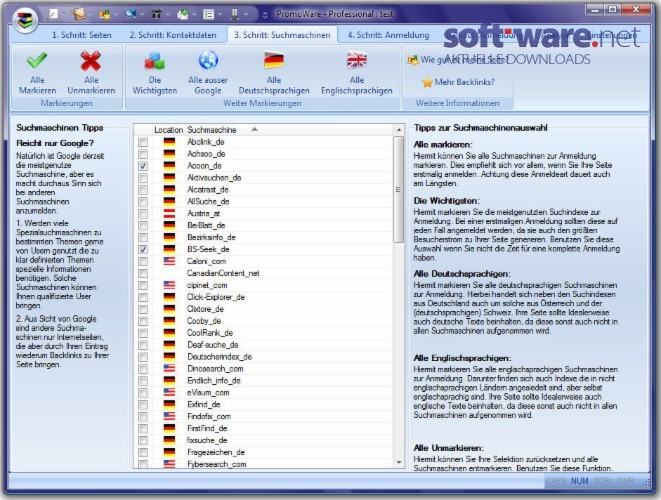This screenshot has height=500, width=661.
Task: Switch to the 2. Schritt: Kontaktdaten tab
Action: 173,35
